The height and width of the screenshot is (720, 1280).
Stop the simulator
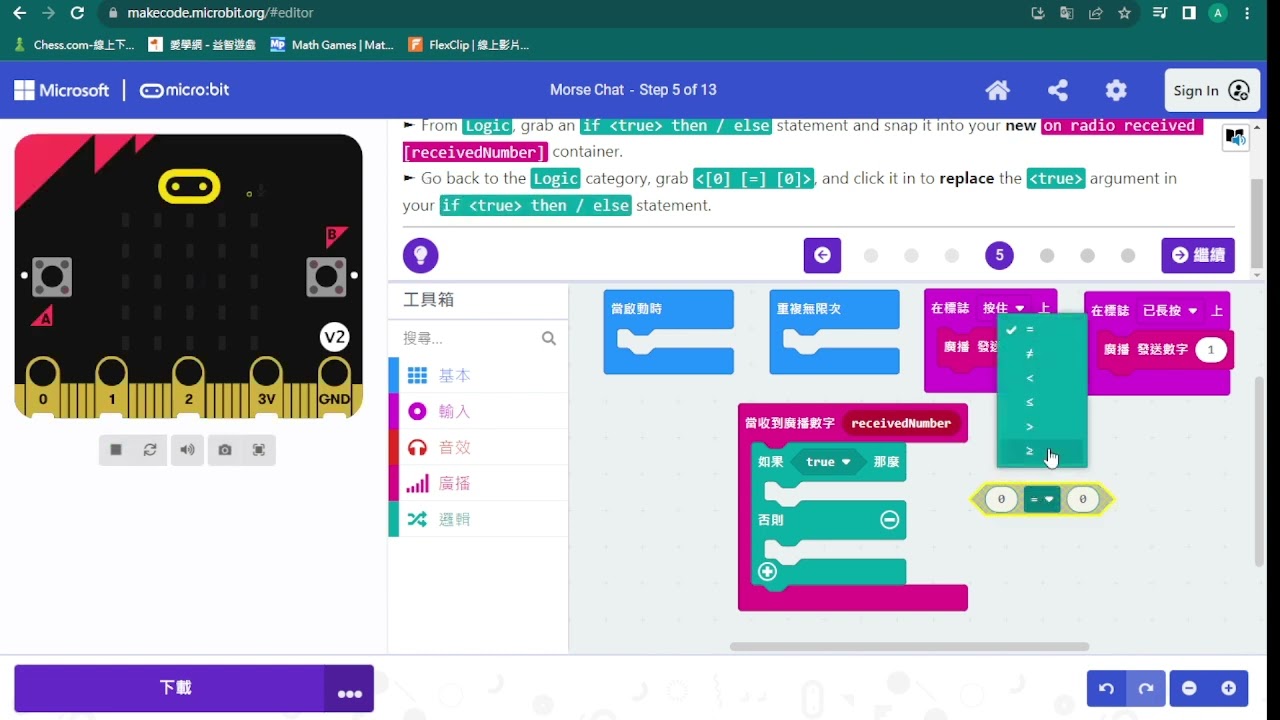[x=116, y=450]
